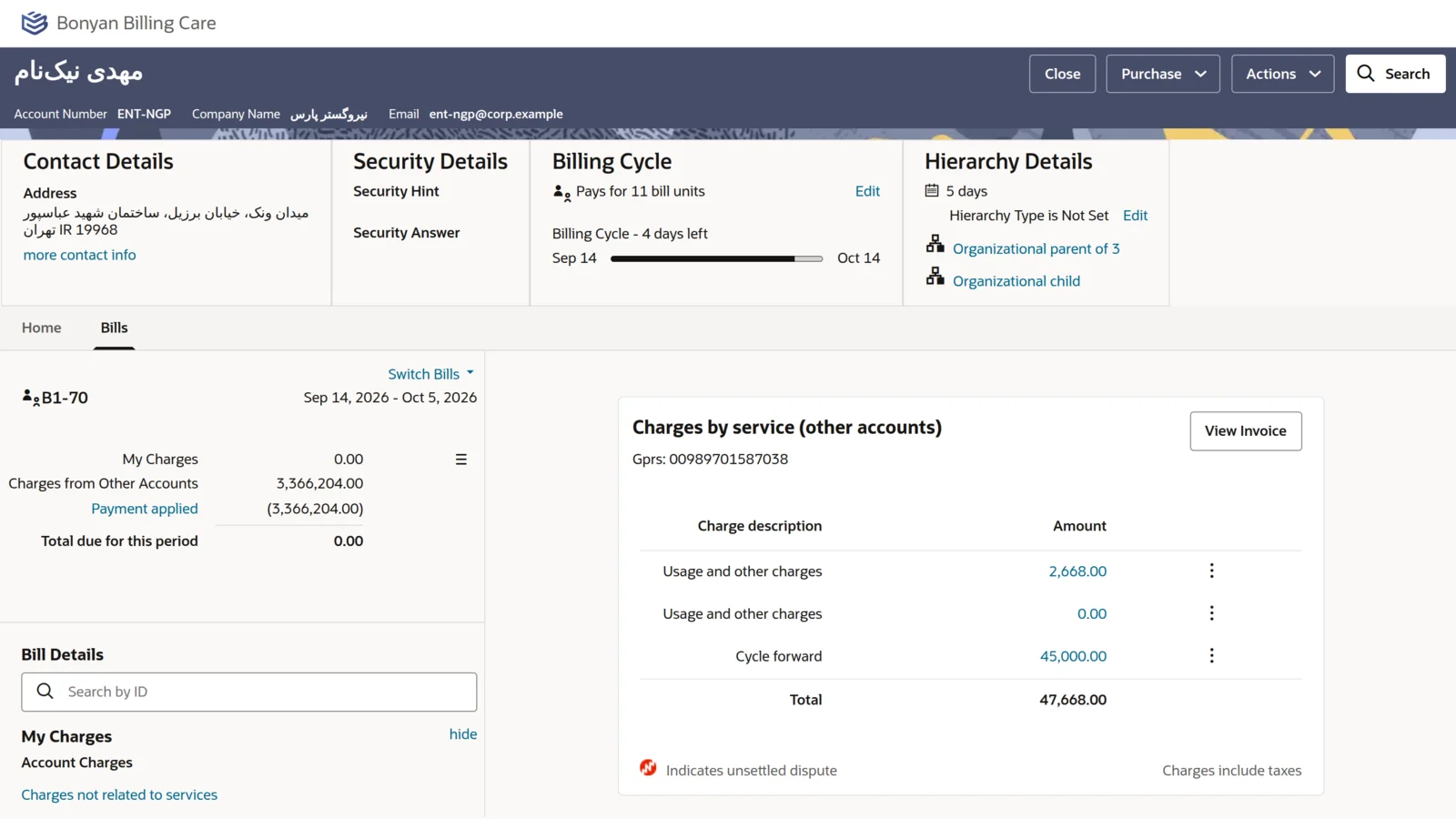Click the hierarchy icon beside Organizational child
Image resolution: width=1456 pixels, height=819 pixels.
tap(935, 277)
